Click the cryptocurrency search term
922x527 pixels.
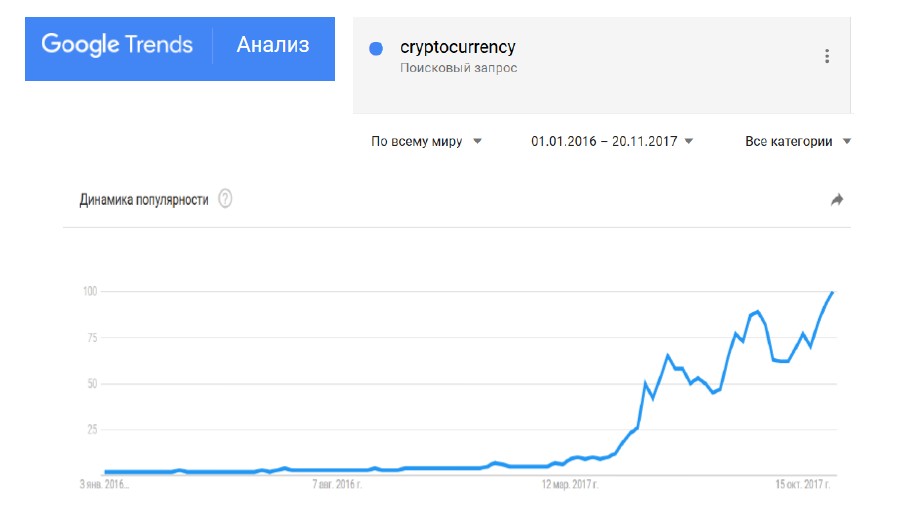[457, 47]
